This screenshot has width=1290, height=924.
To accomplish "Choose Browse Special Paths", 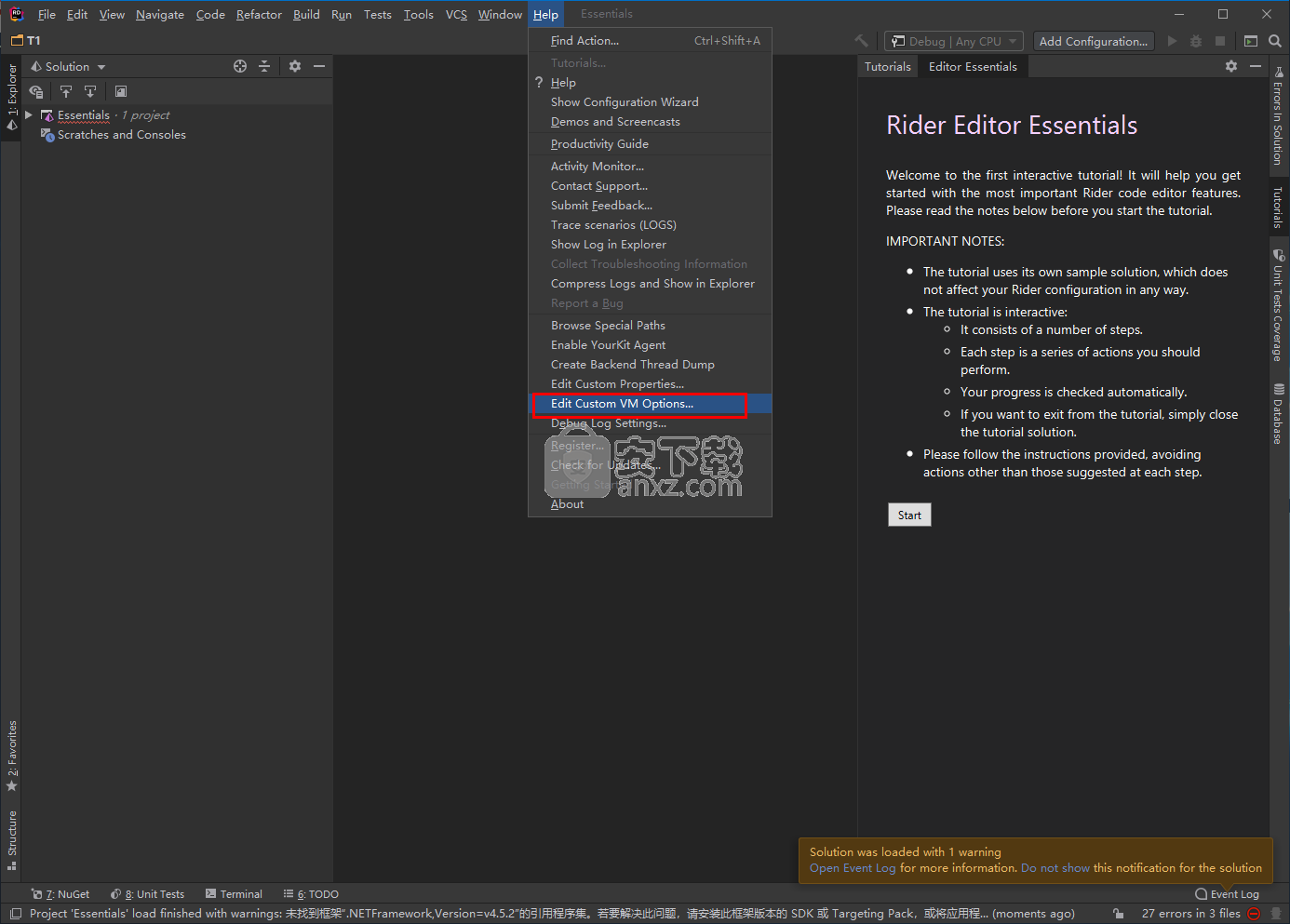I will [x=650, y=326].
